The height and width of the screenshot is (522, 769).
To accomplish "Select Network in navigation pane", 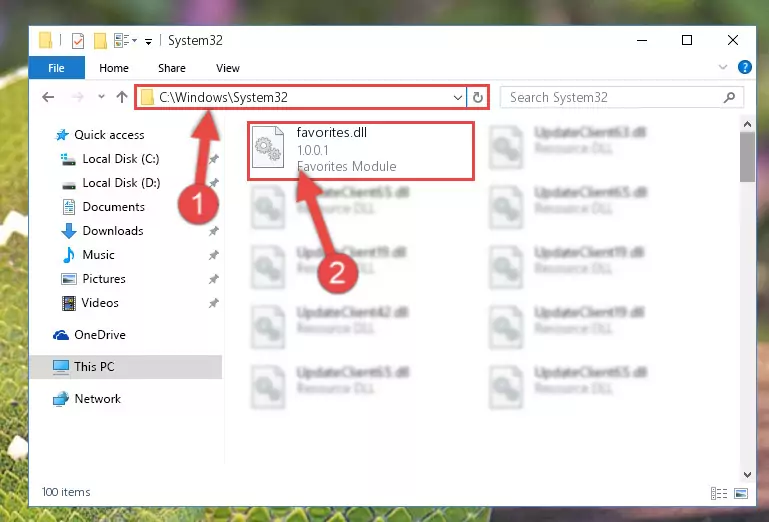I will tap(97, 398).
